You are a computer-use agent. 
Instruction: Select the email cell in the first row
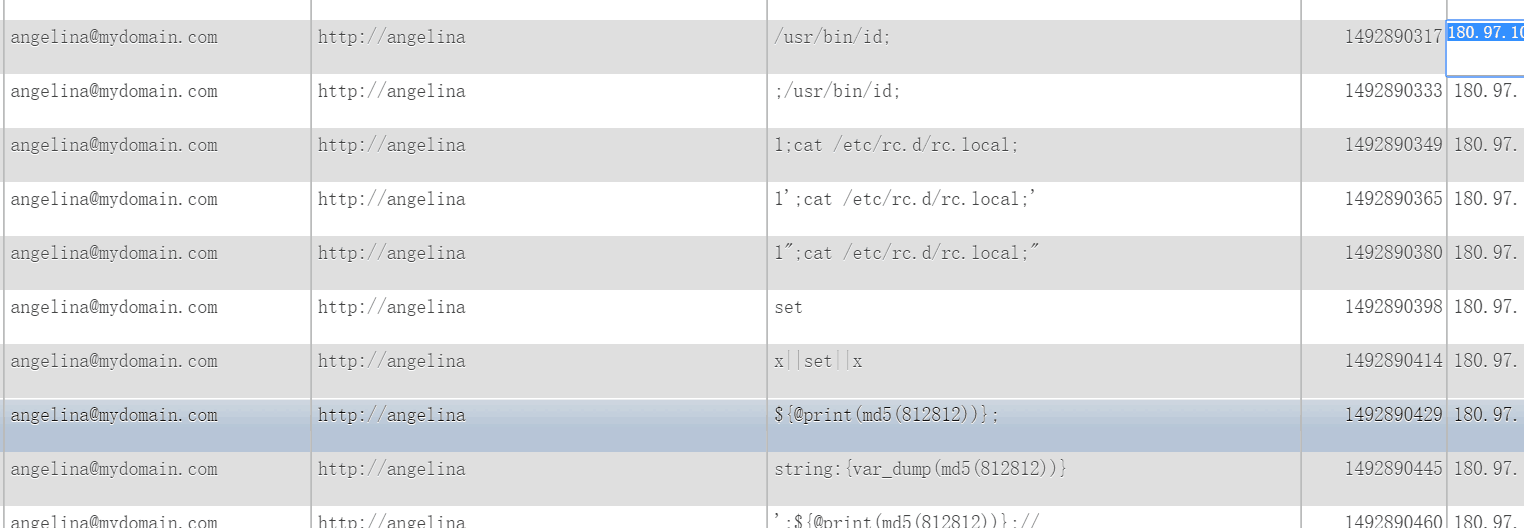pyautogui.click(x=157, y=47)
